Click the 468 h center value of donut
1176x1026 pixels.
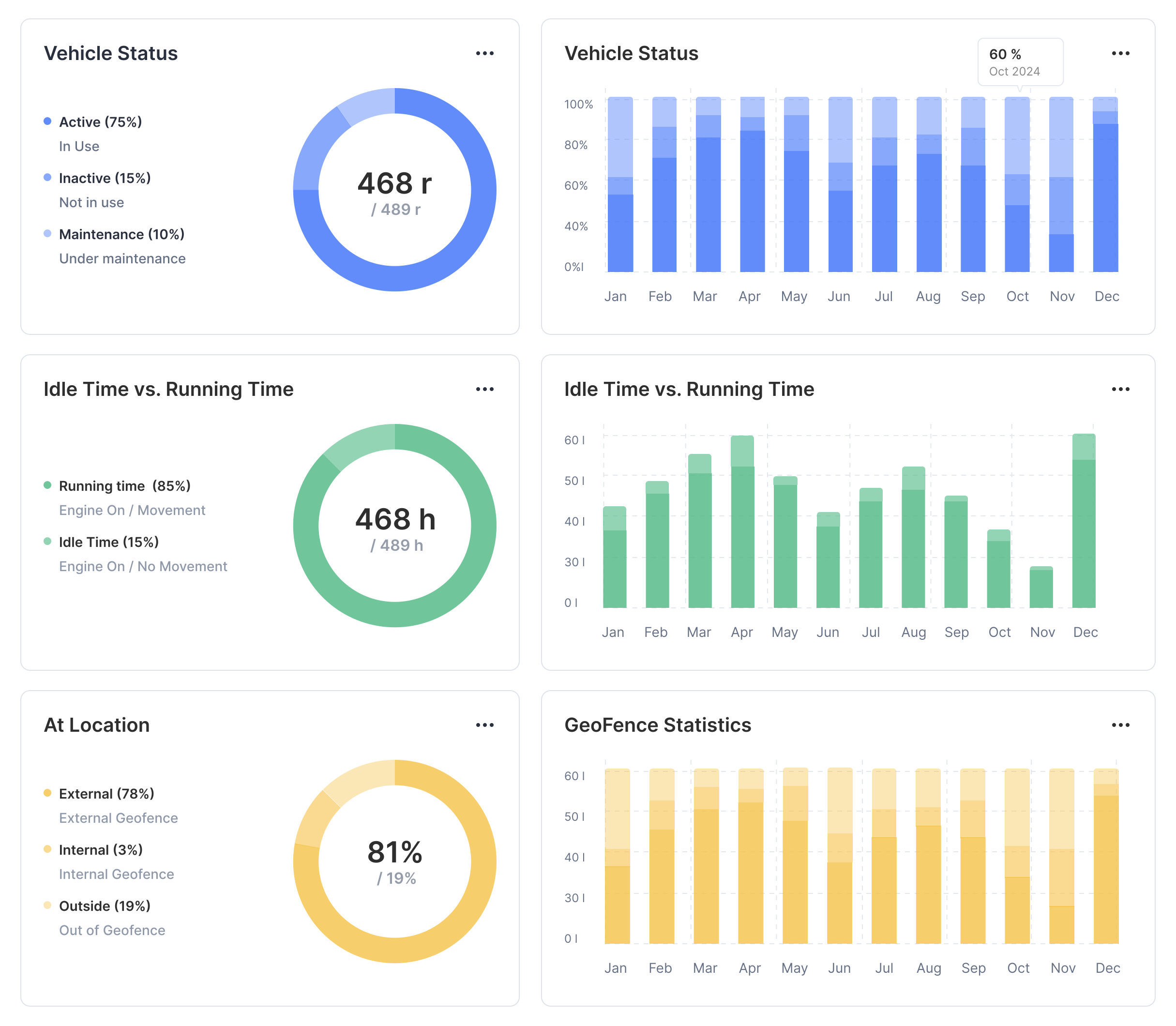coord(395,519)
